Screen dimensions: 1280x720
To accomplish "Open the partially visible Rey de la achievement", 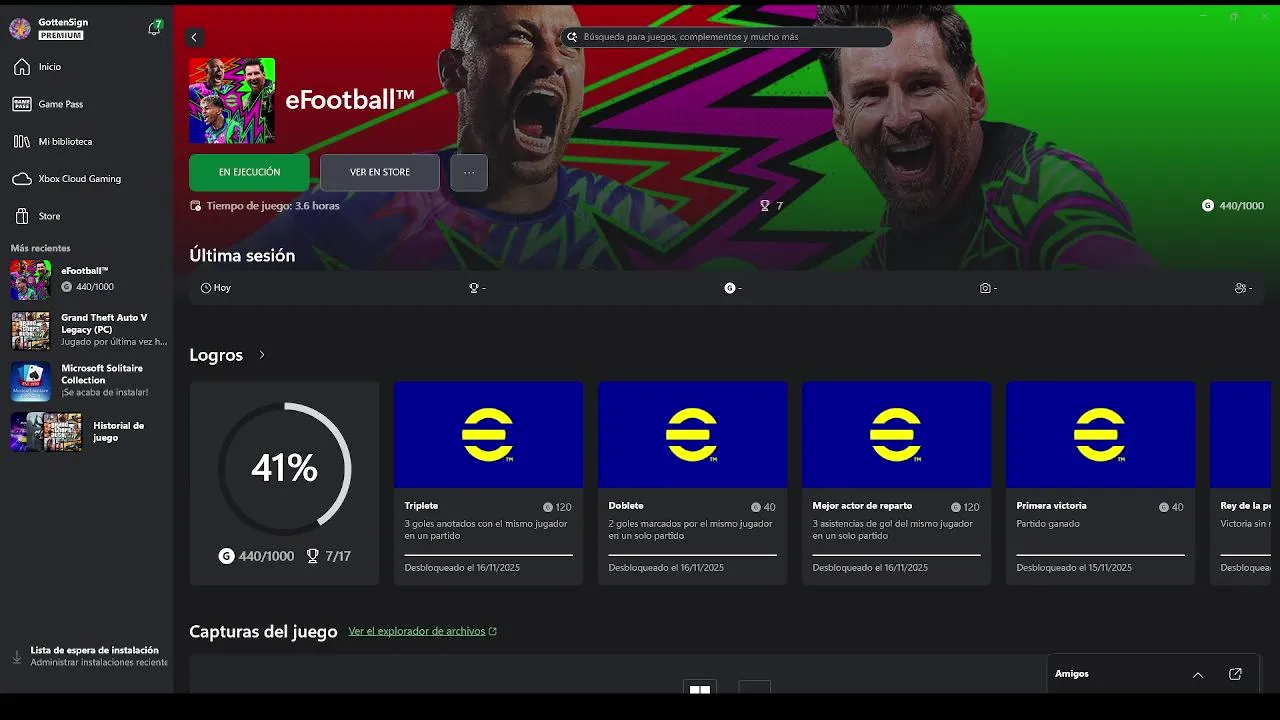I will 1241,483.
